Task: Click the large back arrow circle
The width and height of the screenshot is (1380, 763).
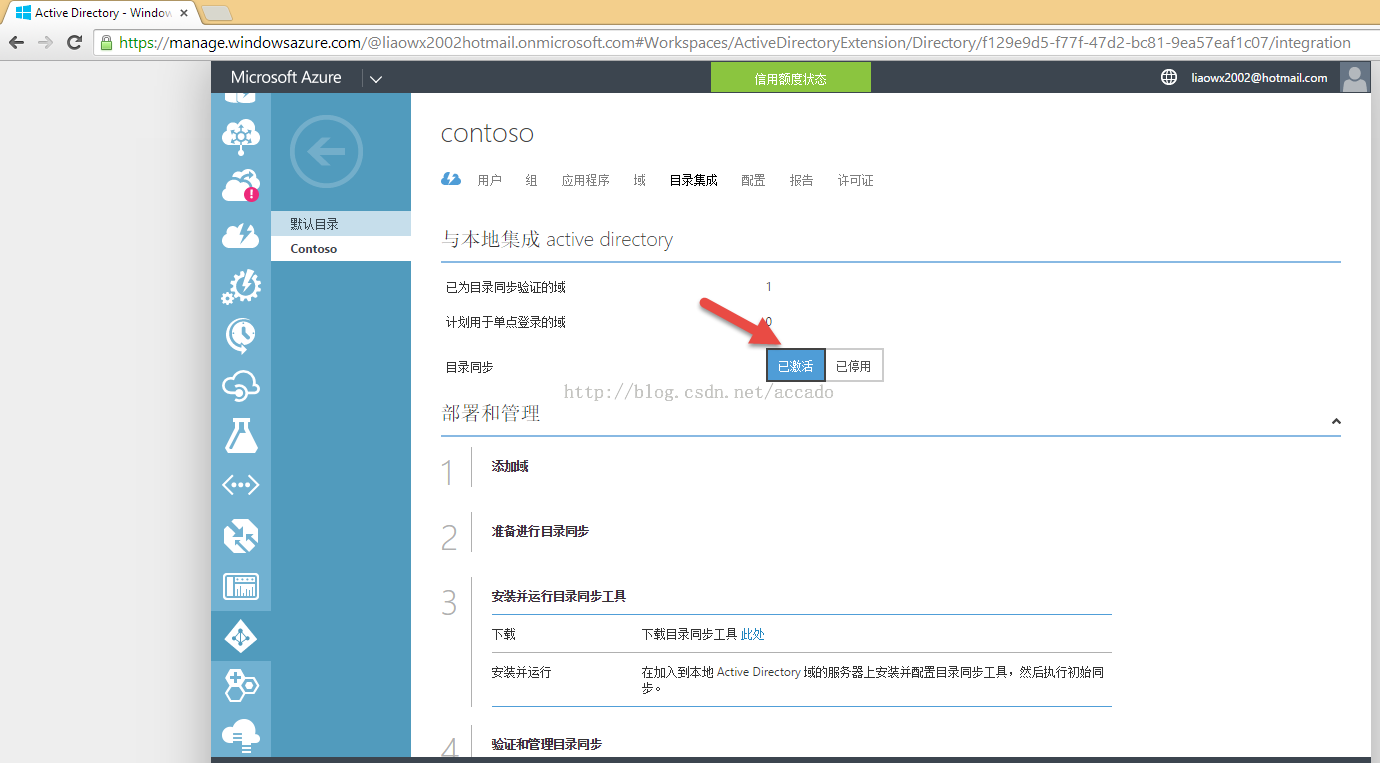Action: [x=326, y=152]
